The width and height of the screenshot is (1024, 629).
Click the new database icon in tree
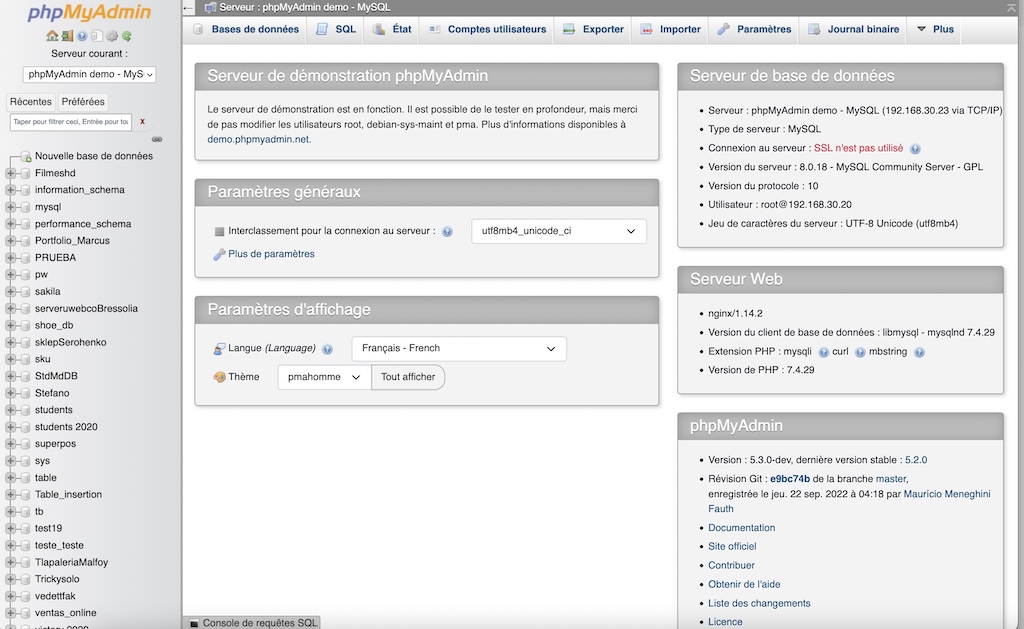click(x=25, y=156)
